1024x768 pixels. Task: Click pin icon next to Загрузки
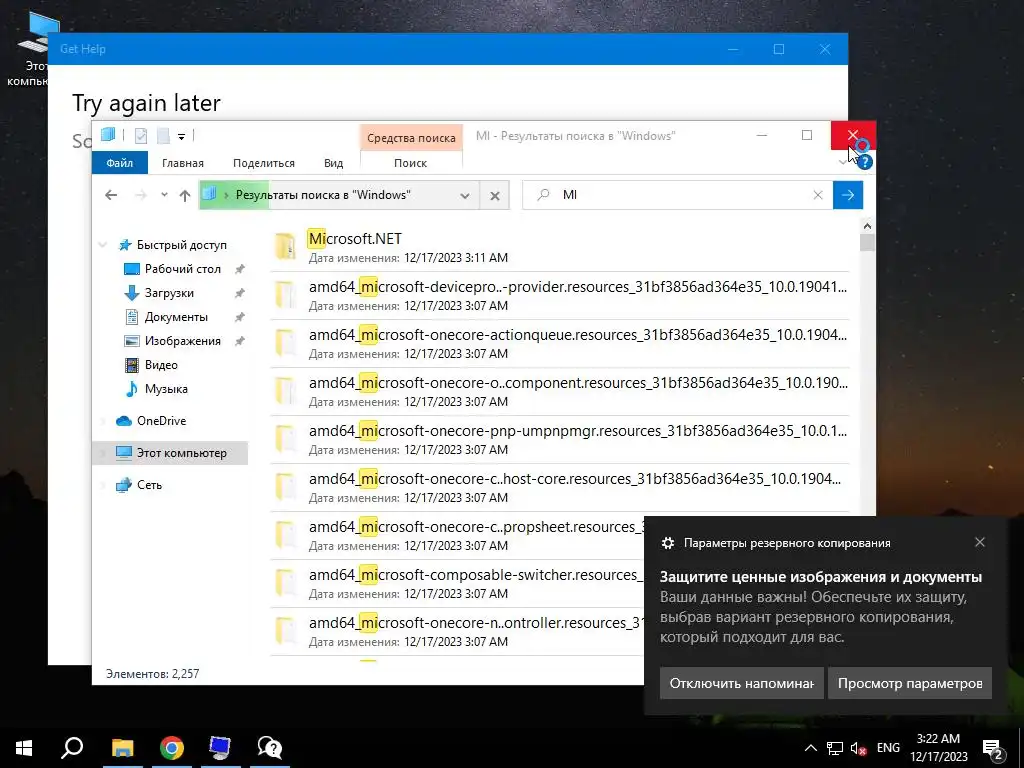tap(240, 293)
